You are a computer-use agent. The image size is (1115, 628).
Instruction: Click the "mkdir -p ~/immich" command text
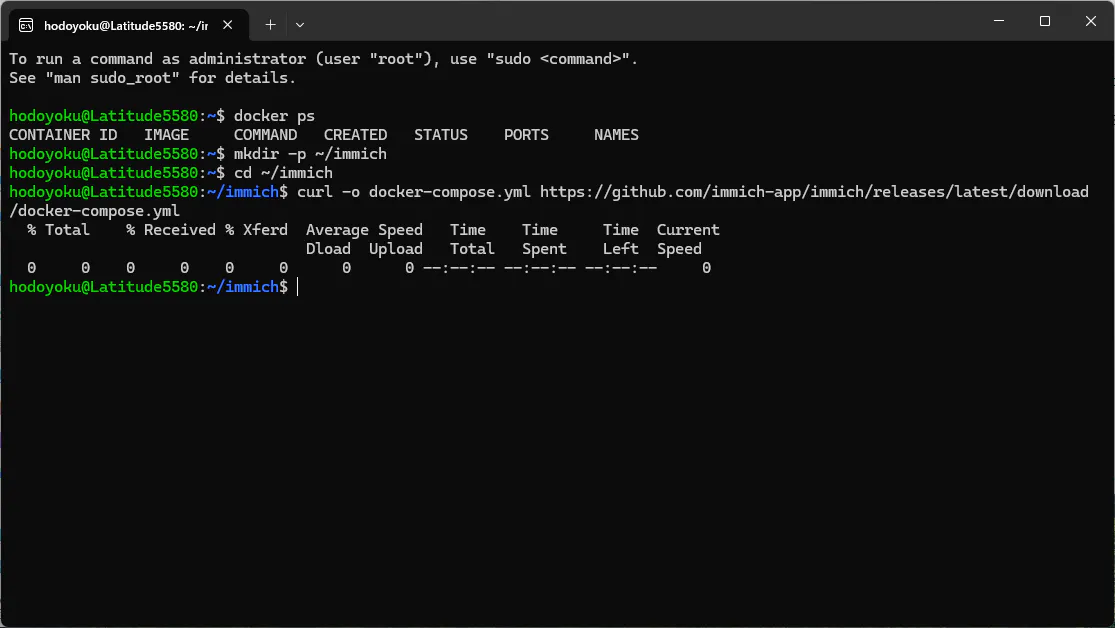(x=310, y=154)
